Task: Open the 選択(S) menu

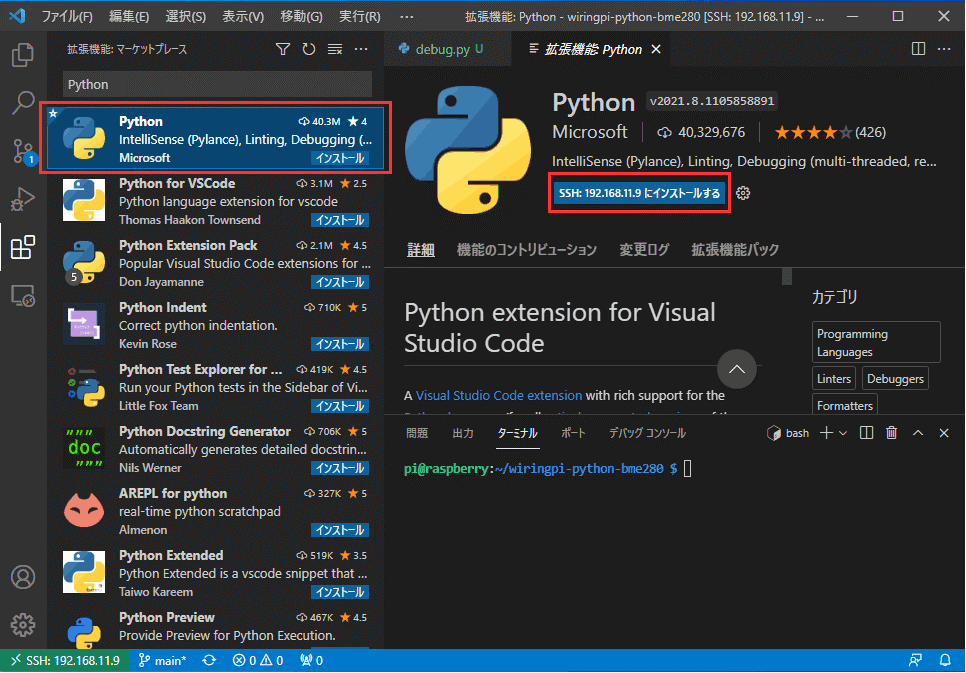Action: (x=185, y=17)
